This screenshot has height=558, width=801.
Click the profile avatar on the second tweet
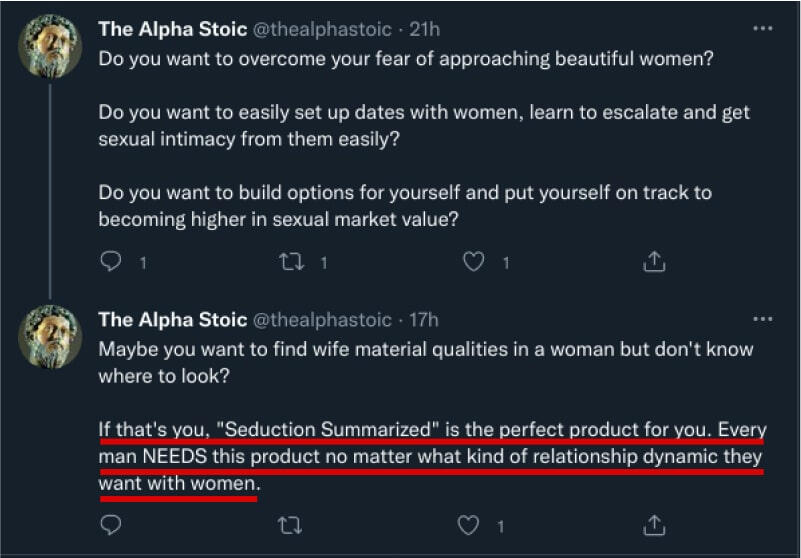[x=50, y=337]
